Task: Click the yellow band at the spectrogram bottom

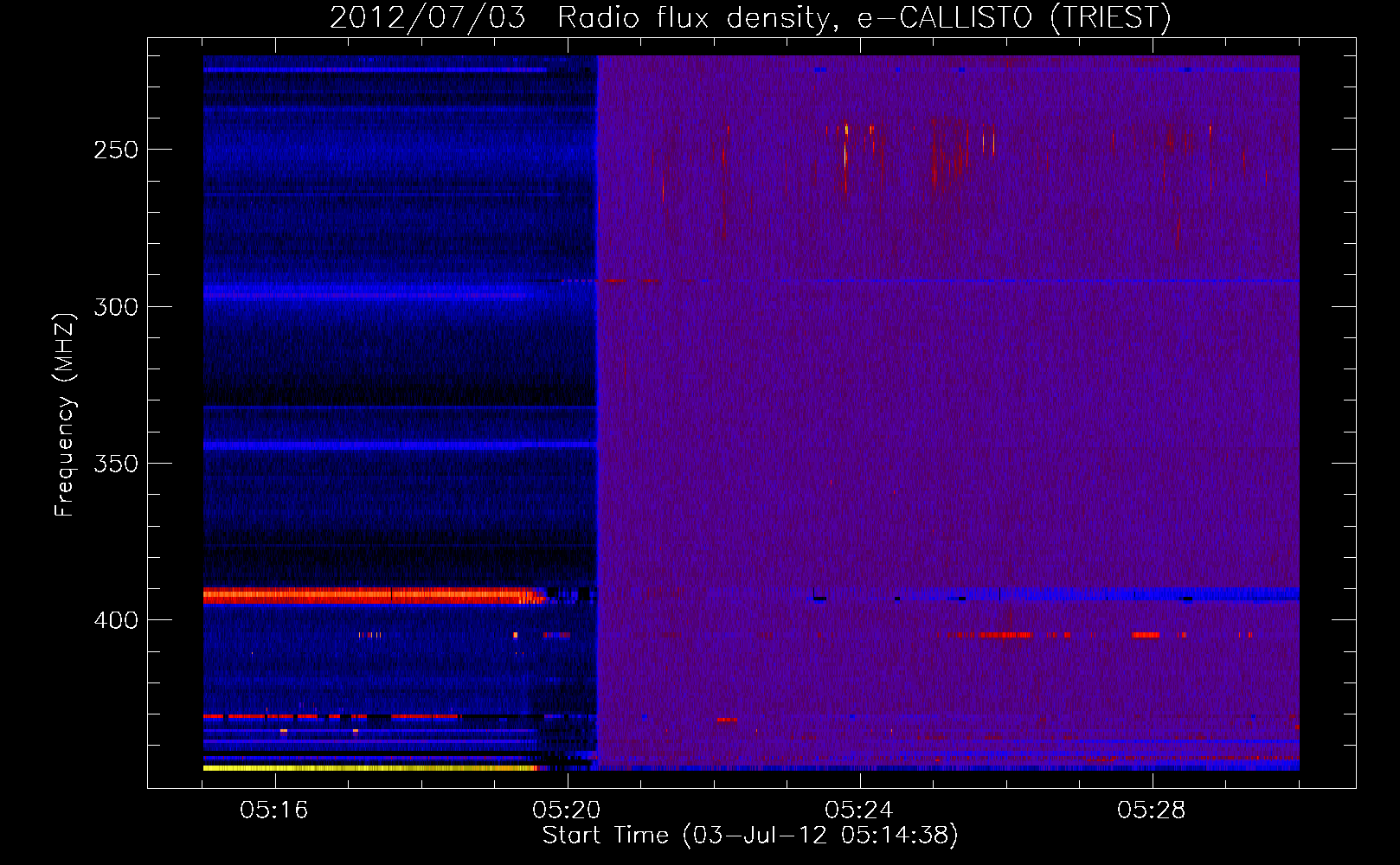Action: (x=370, y=767)
